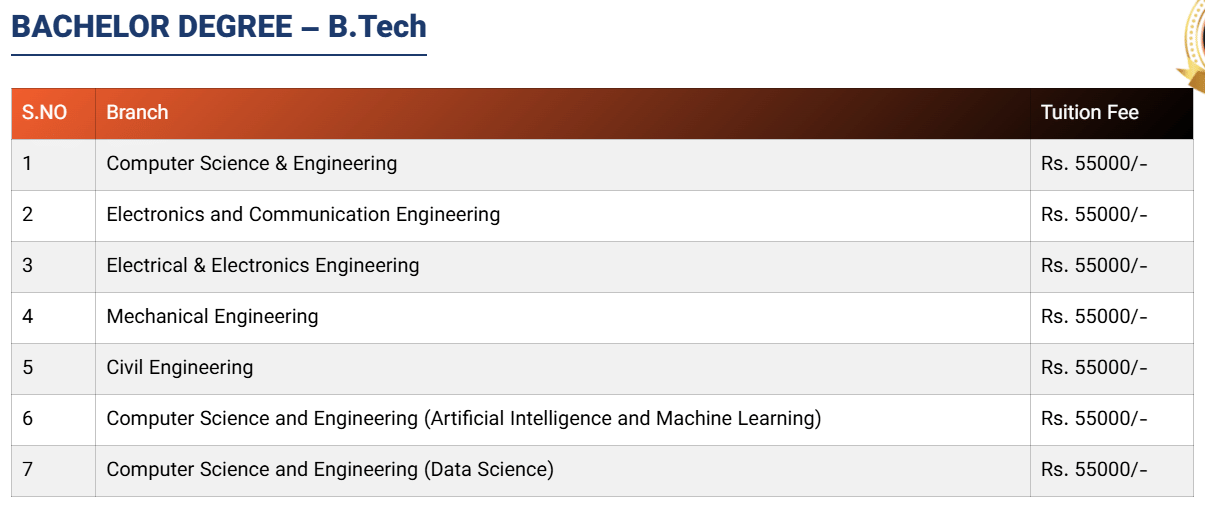Click the tuition fee for the Data Science branch
Image resolution: width=1205 pixels, height=513 pixels.
click(x=1094, y=470)
